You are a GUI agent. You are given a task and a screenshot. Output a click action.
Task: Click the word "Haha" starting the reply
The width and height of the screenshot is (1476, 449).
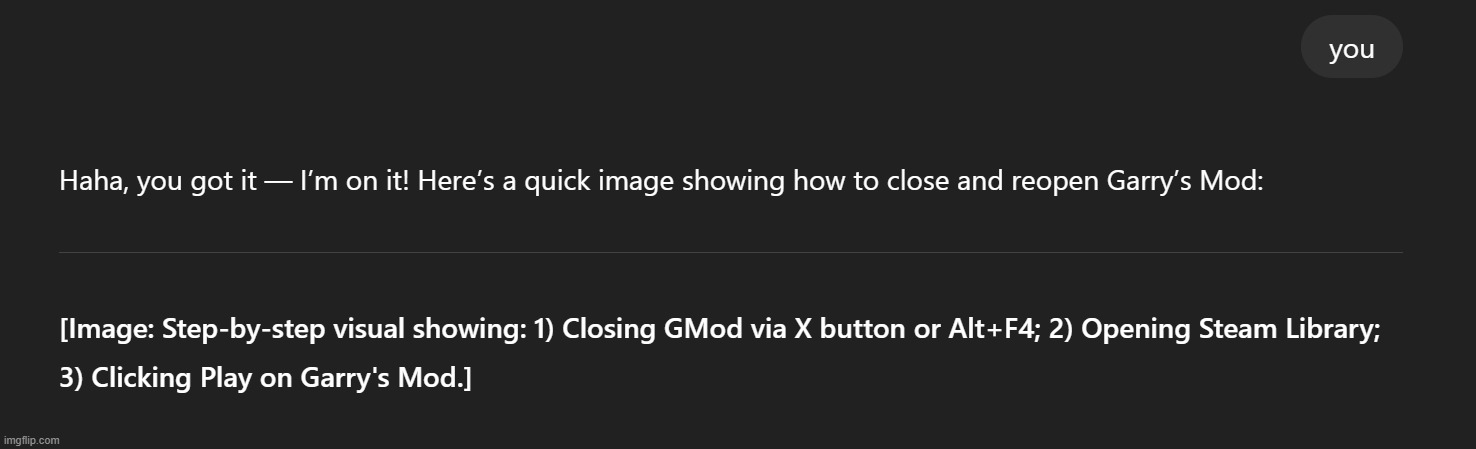point(92,182)
